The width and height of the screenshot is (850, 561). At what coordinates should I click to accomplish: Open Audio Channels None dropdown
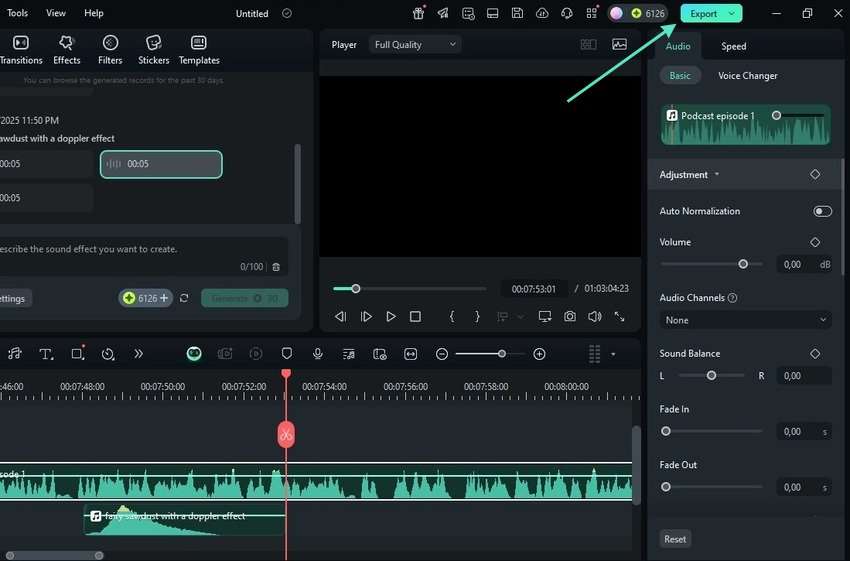(x=745, y=320)
